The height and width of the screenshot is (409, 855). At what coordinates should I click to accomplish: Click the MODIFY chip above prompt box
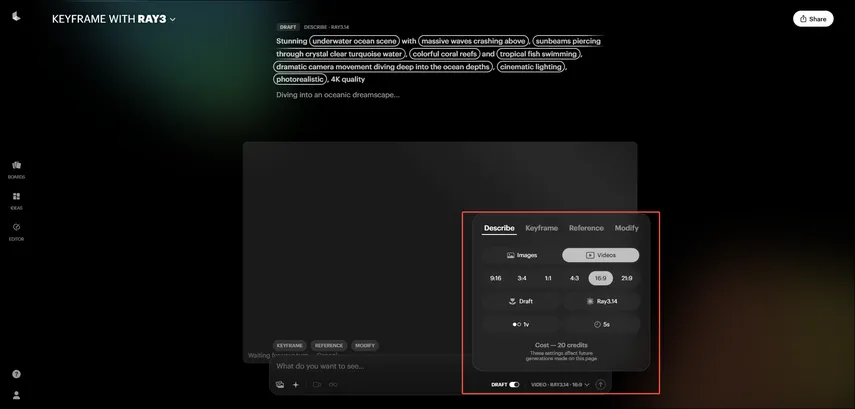point(365,346)
